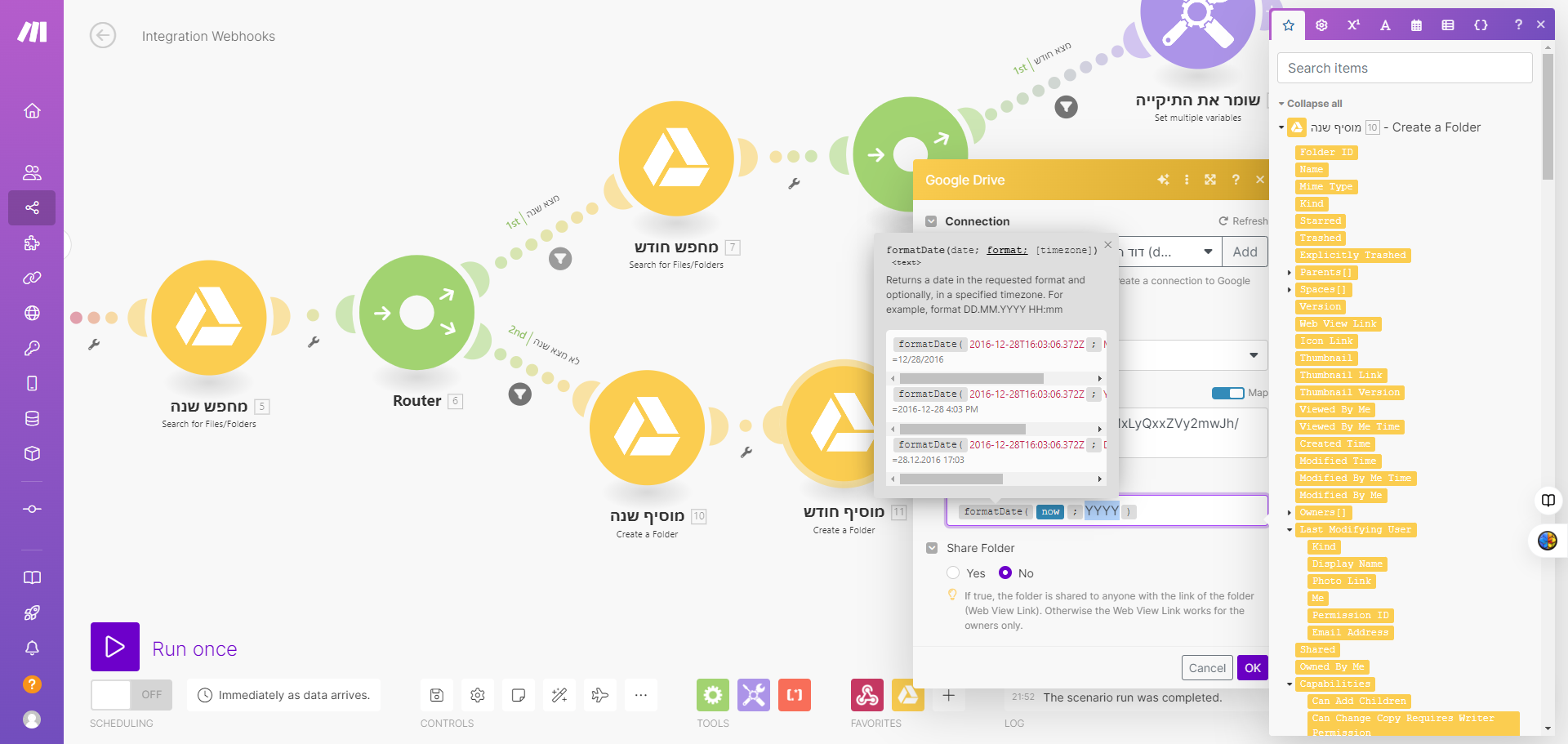The image size is (1568, 744).
Task: Go back with the arrow next to Integration Webhooks
Action: pyautogui.click(x=103, y=35)
